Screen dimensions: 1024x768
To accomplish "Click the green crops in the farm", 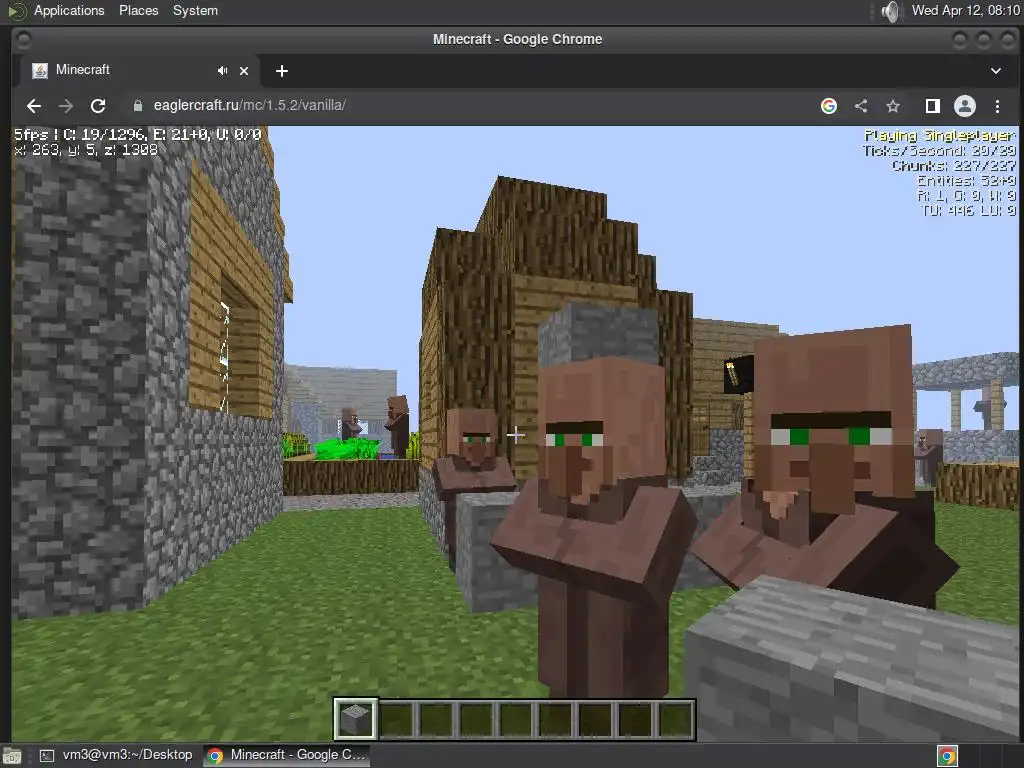I will [346, 449].
